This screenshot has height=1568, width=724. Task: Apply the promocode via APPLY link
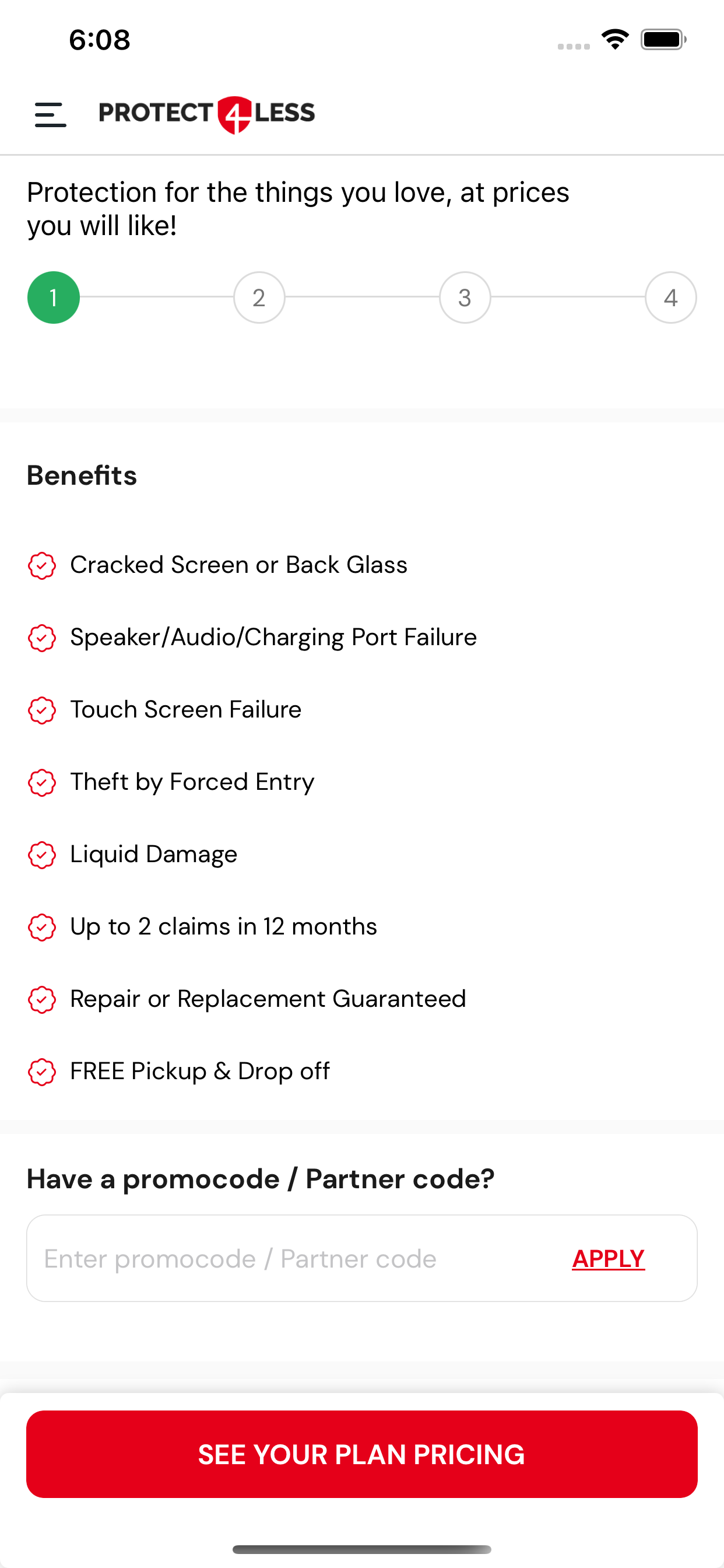click(609, 1258)
